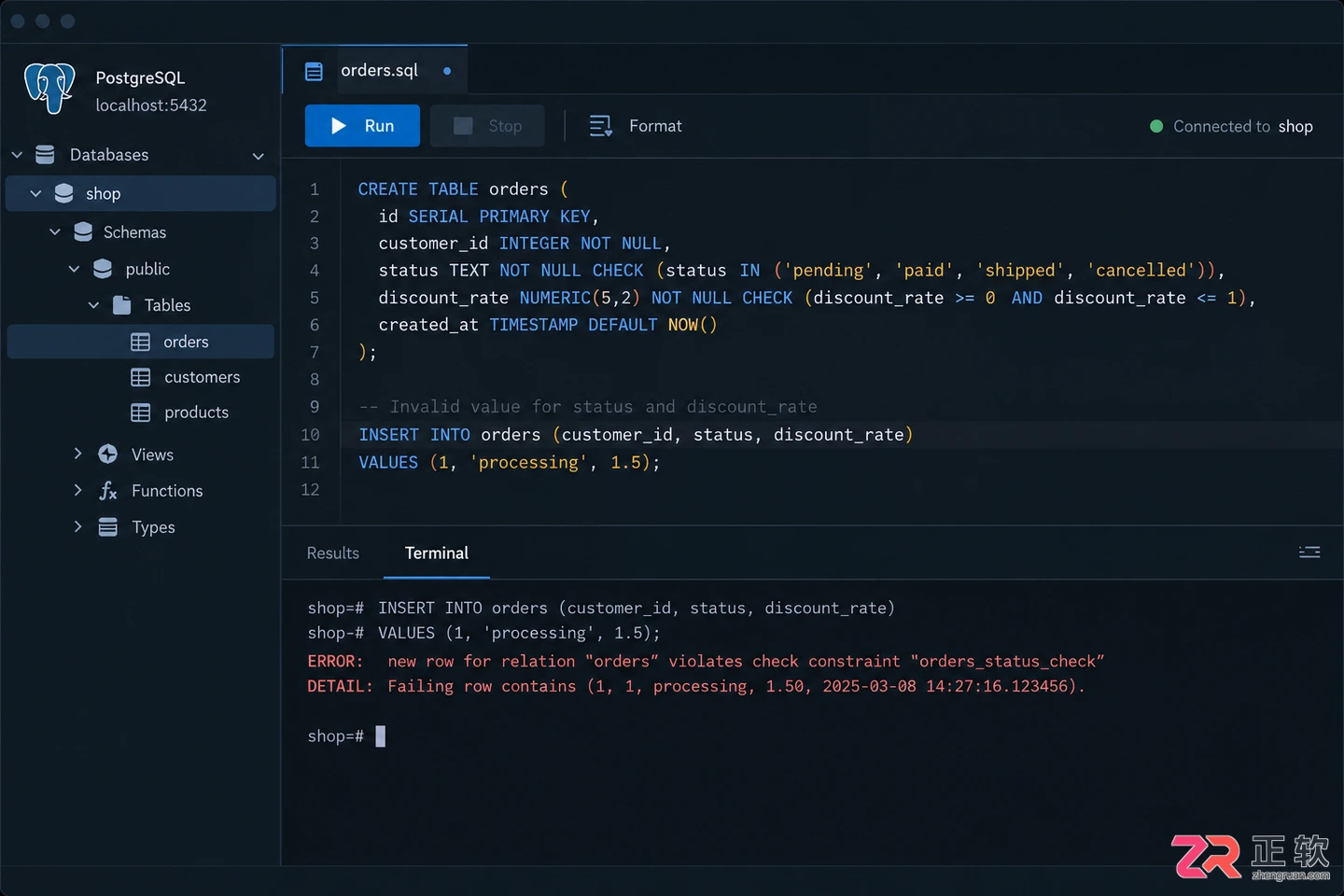Click the terminal prompt cursor
This screenshot has height=896, width=1344.
tap(380, 736)
